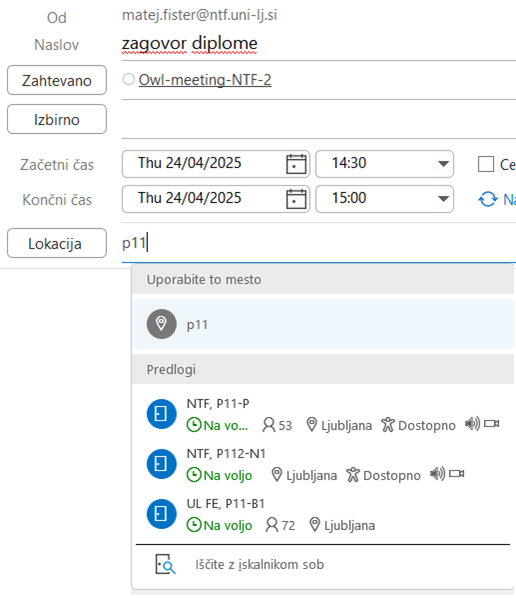Click the recurrence arrows icon
516x598 pixels.
[x=488, y=199]
